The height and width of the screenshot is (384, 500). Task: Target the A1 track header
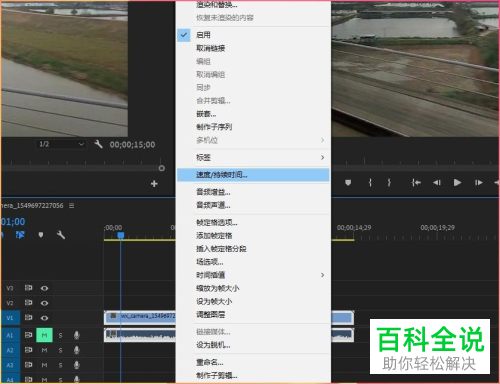(x=10, y=335)
